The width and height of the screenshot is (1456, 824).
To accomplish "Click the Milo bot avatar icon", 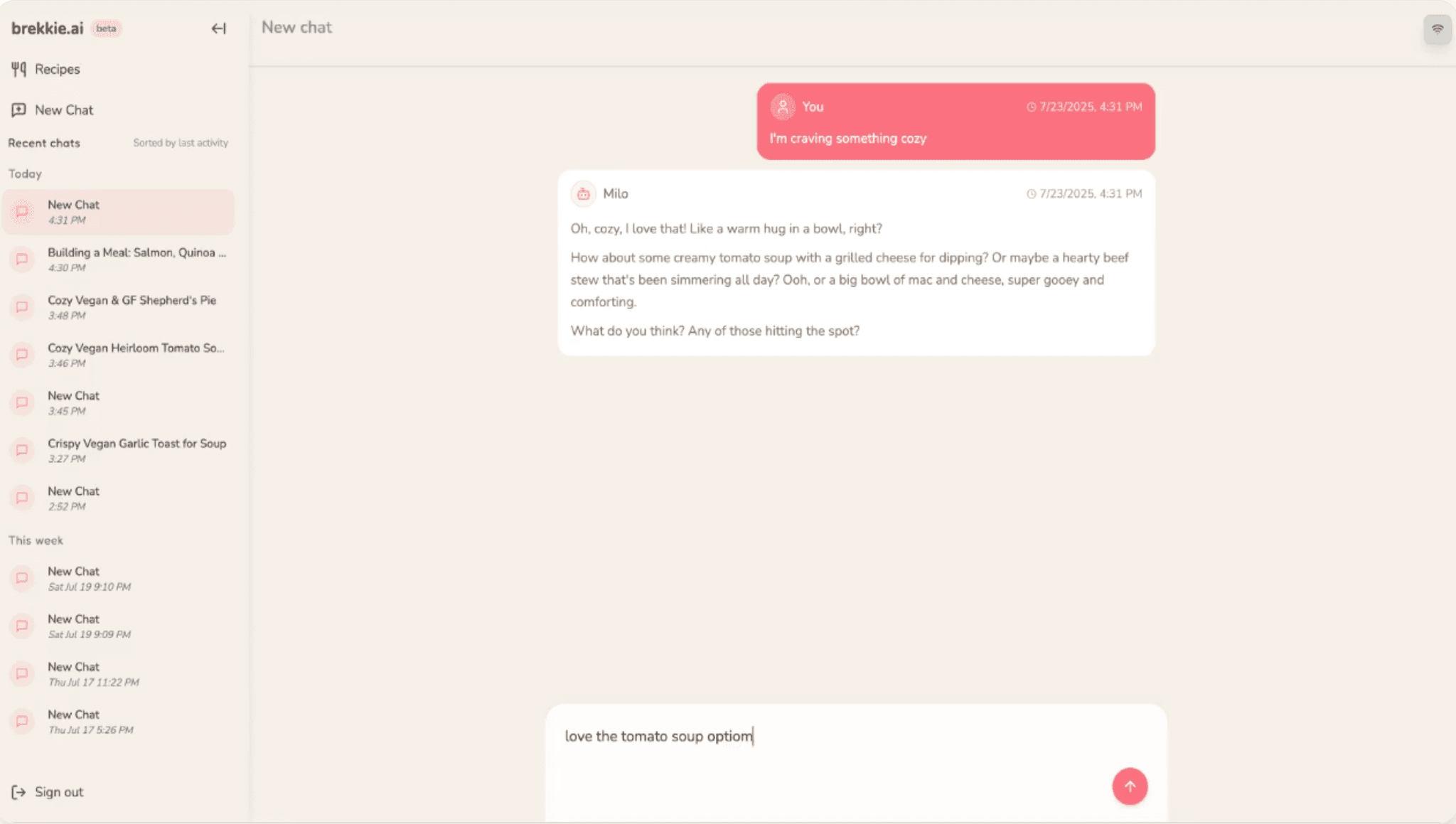I will coord(583,193).
